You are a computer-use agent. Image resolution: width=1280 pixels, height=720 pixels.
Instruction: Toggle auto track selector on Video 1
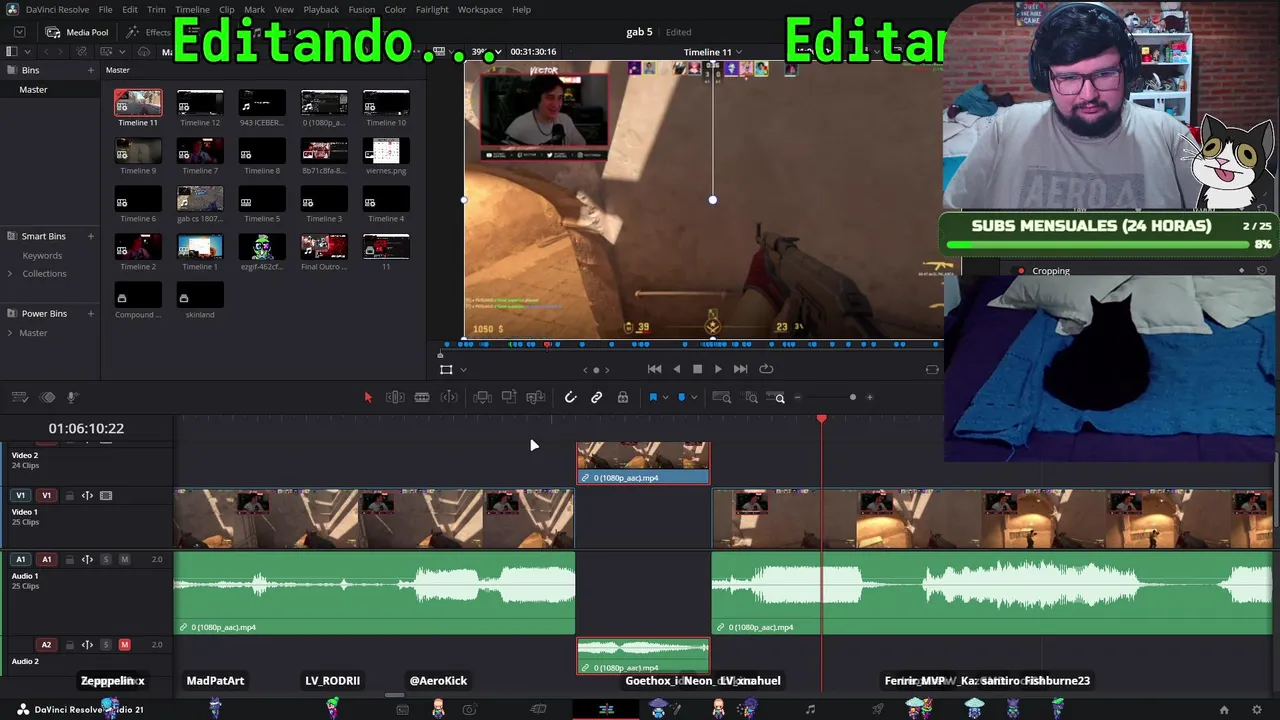pyautogui.click(x=87, y=495)
